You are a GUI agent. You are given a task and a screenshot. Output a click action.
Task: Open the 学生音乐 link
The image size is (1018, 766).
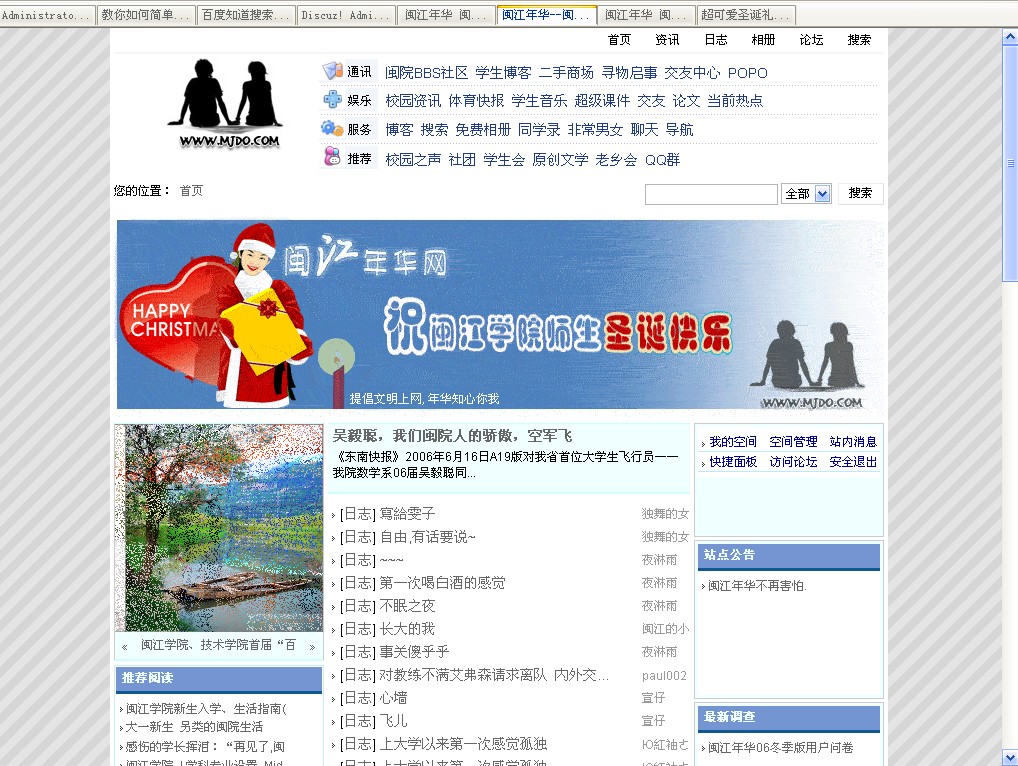point(540,101)
